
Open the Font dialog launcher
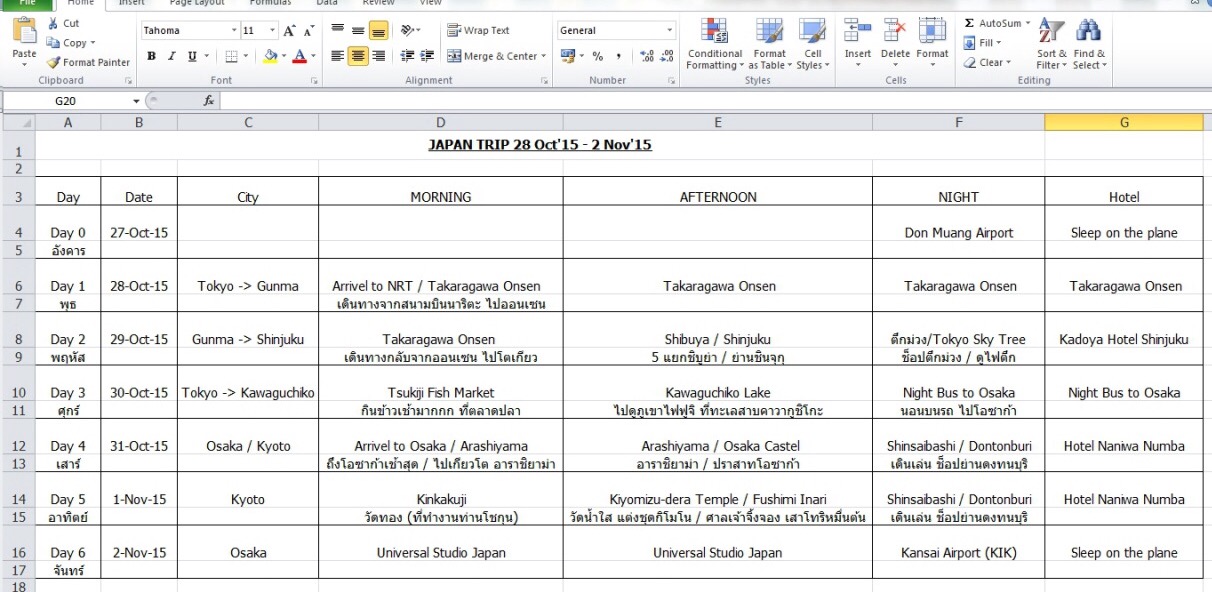coord(314,80)
